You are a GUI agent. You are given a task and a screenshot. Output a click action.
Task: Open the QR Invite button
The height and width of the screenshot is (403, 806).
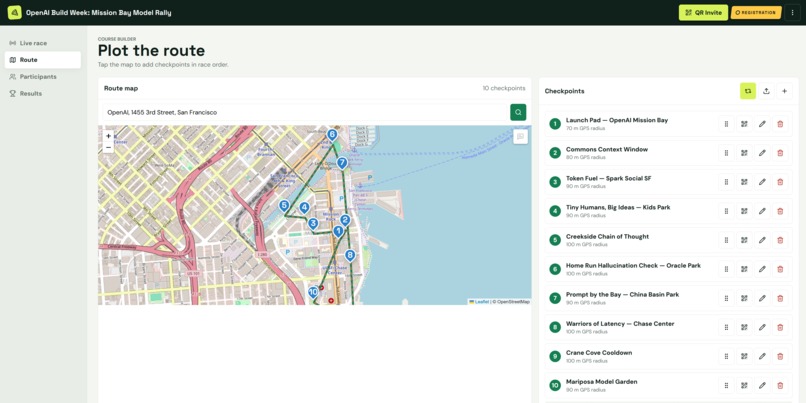pyautogui.click(x=703, y=12)
